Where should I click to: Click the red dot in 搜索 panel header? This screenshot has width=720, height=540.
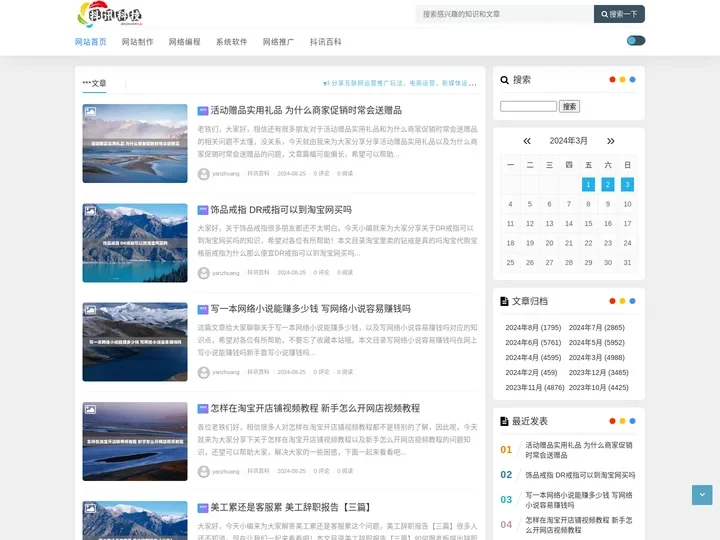612,79
